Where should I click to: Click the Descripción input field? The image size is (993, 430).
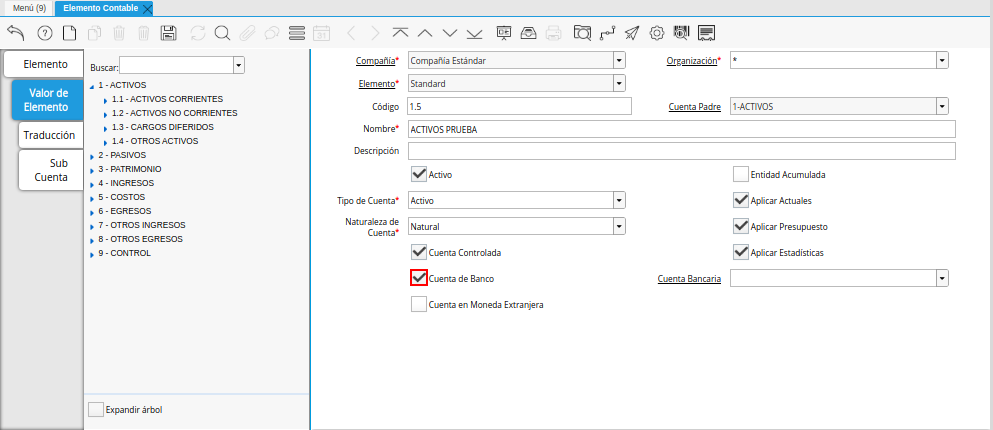tap(680, 151)
